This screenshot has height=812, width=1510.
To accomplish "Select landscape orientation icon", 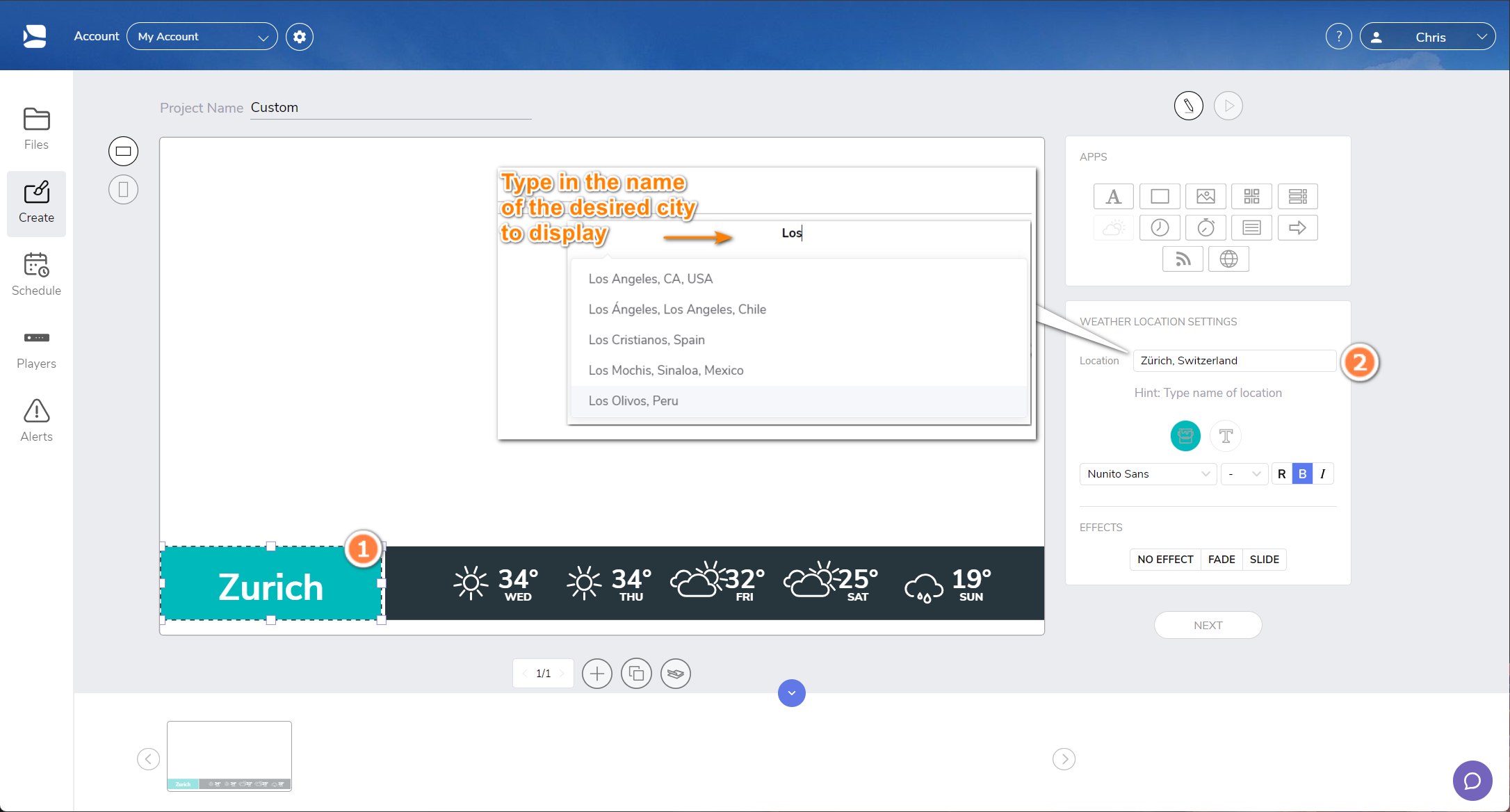I will click(x=123, y=151).
